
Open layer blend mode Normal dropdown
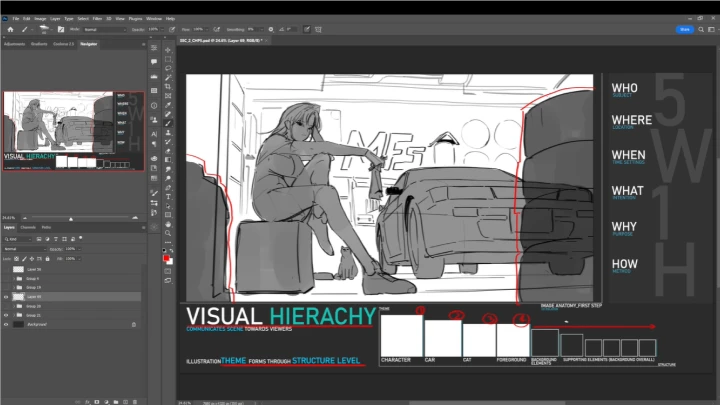click(x=25, y=249)
